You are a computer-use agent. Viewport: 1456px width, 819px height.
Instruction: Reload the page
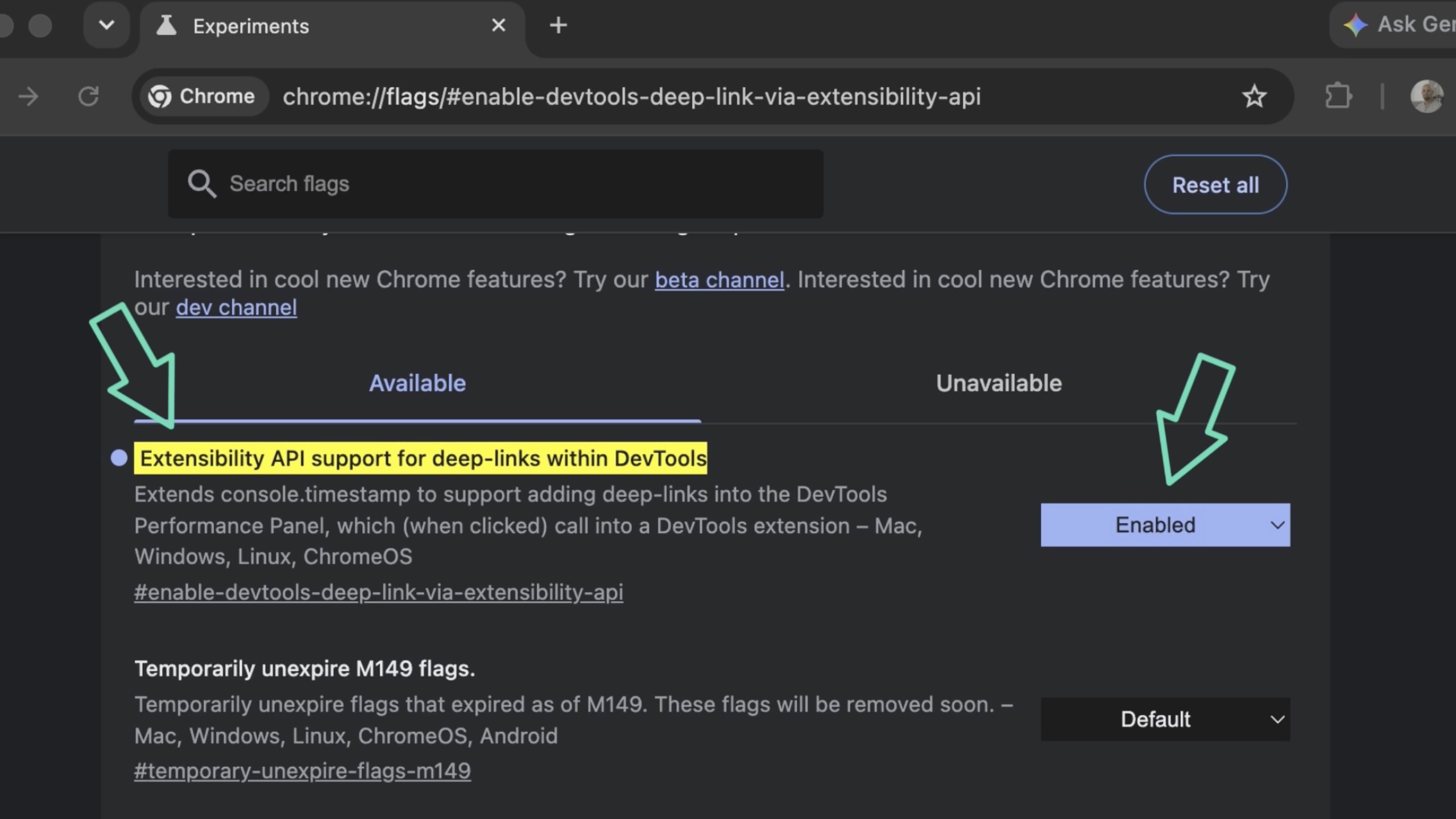(x=89, y=97)
